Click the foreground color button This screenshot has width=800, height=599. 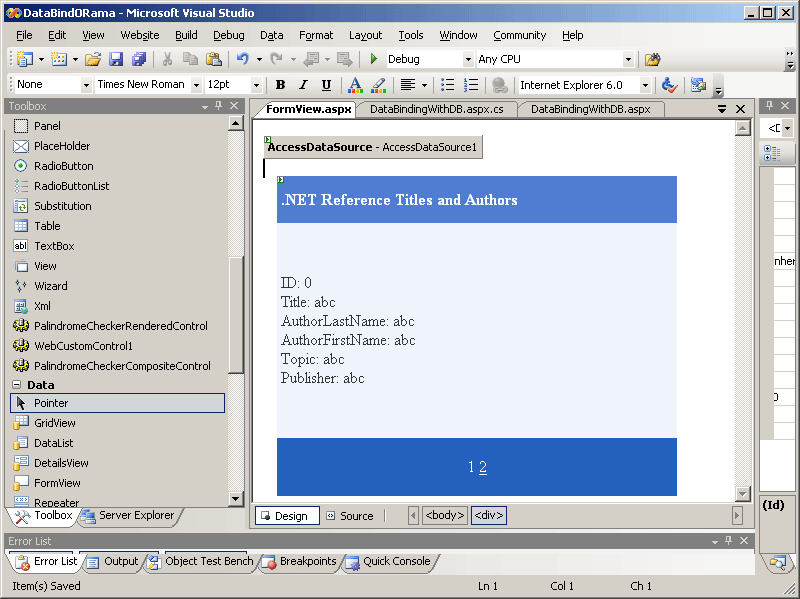click(354, 85)
